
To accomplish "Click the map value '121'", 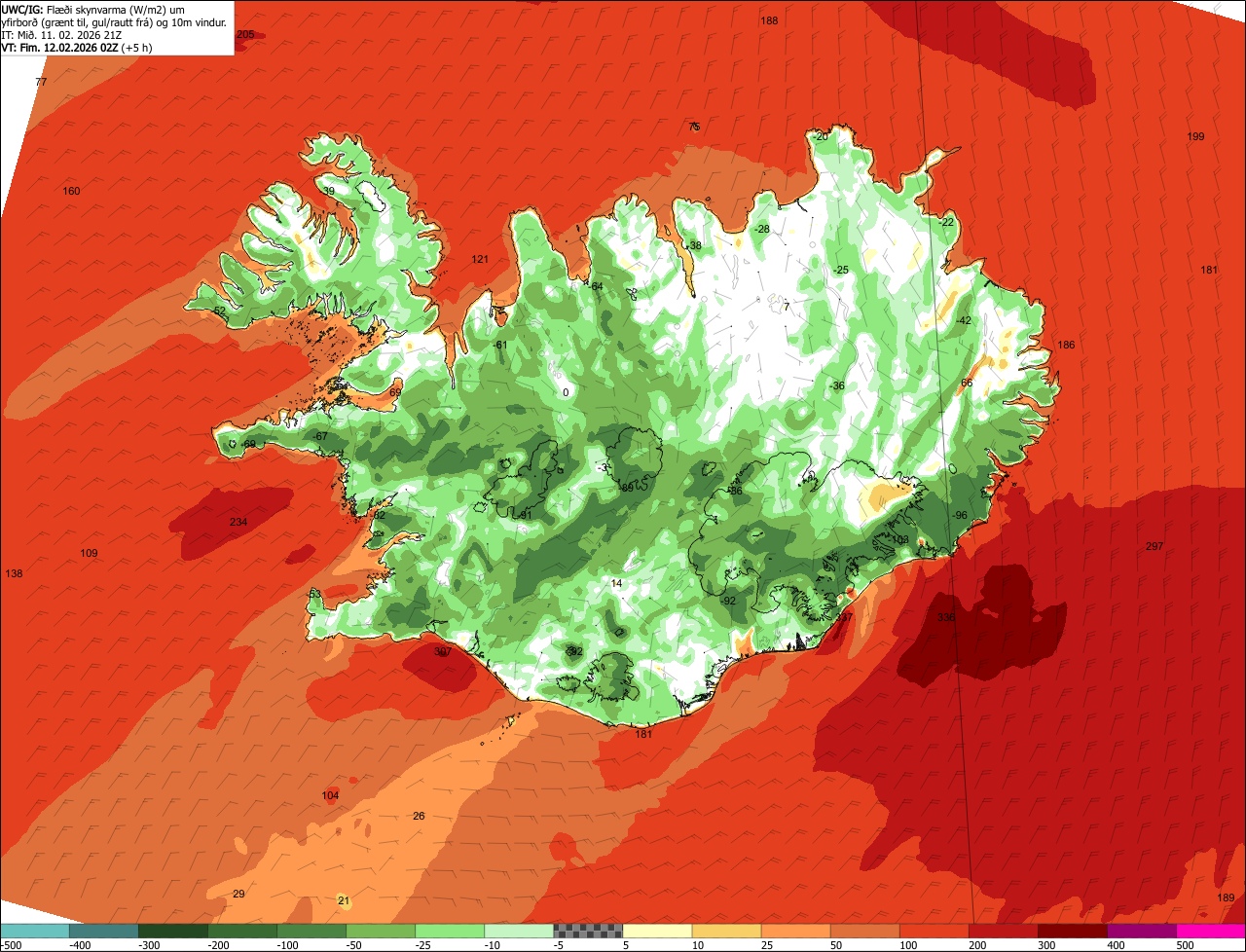I will [479, 259].
